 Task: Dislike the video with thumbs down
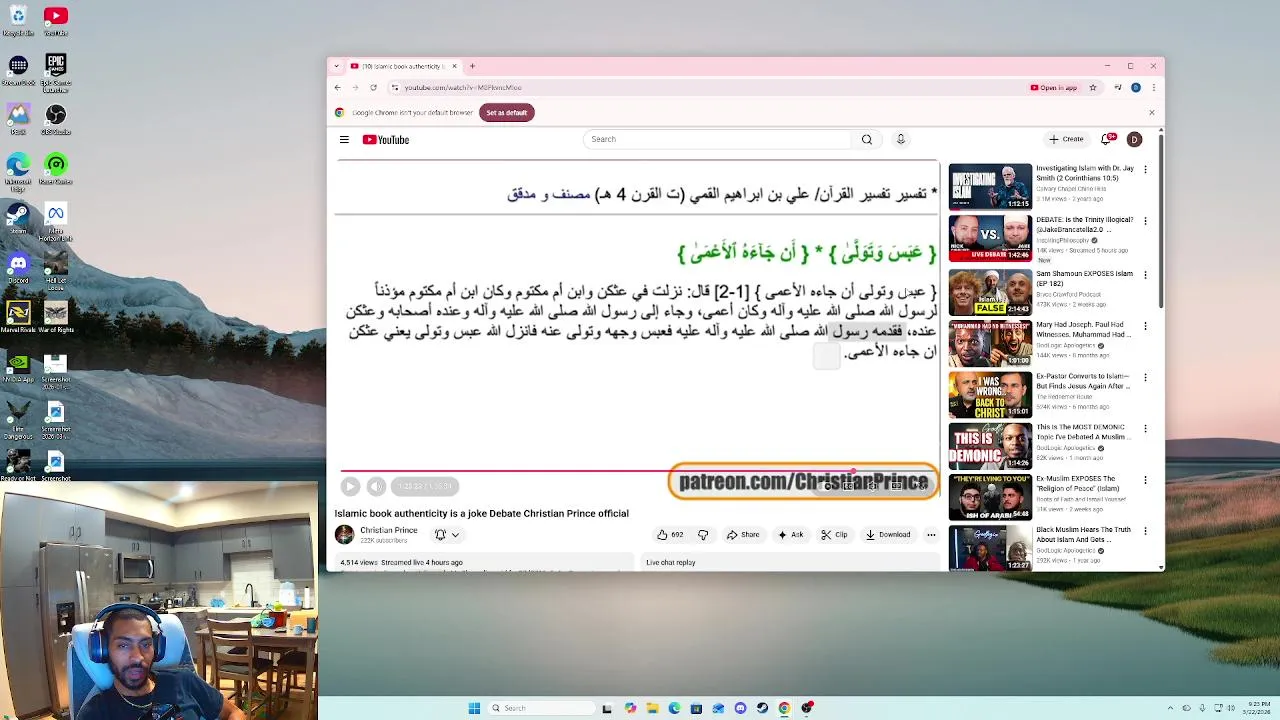point(703,535)
